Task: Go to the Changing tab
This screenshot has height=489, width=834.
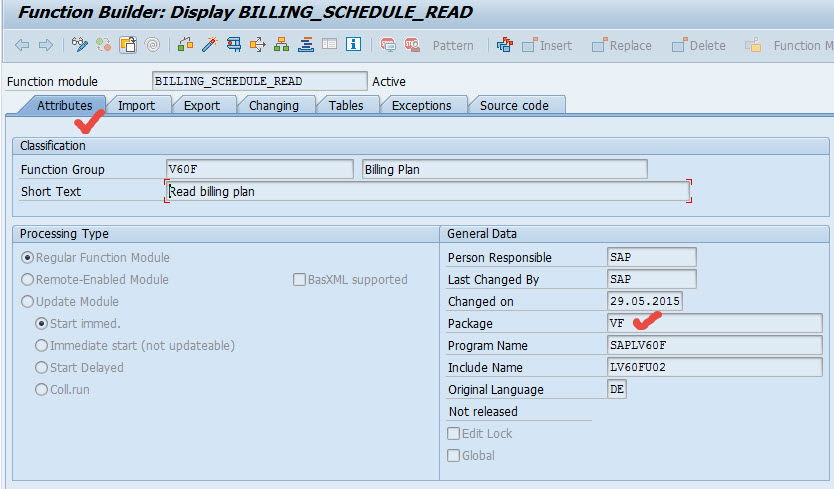Action: [x=274, y=105]
